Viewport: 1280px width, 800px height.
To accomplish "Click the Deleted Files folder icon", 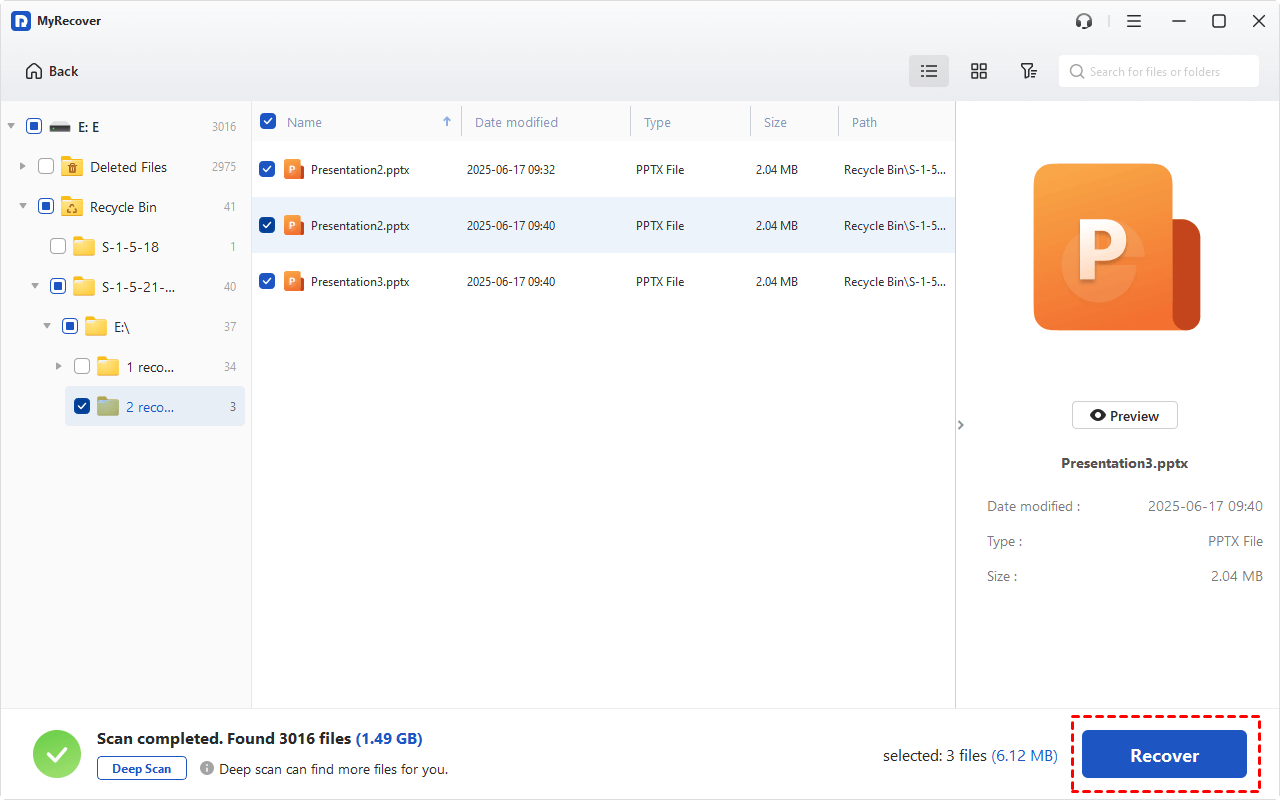I will coord(71,167).
